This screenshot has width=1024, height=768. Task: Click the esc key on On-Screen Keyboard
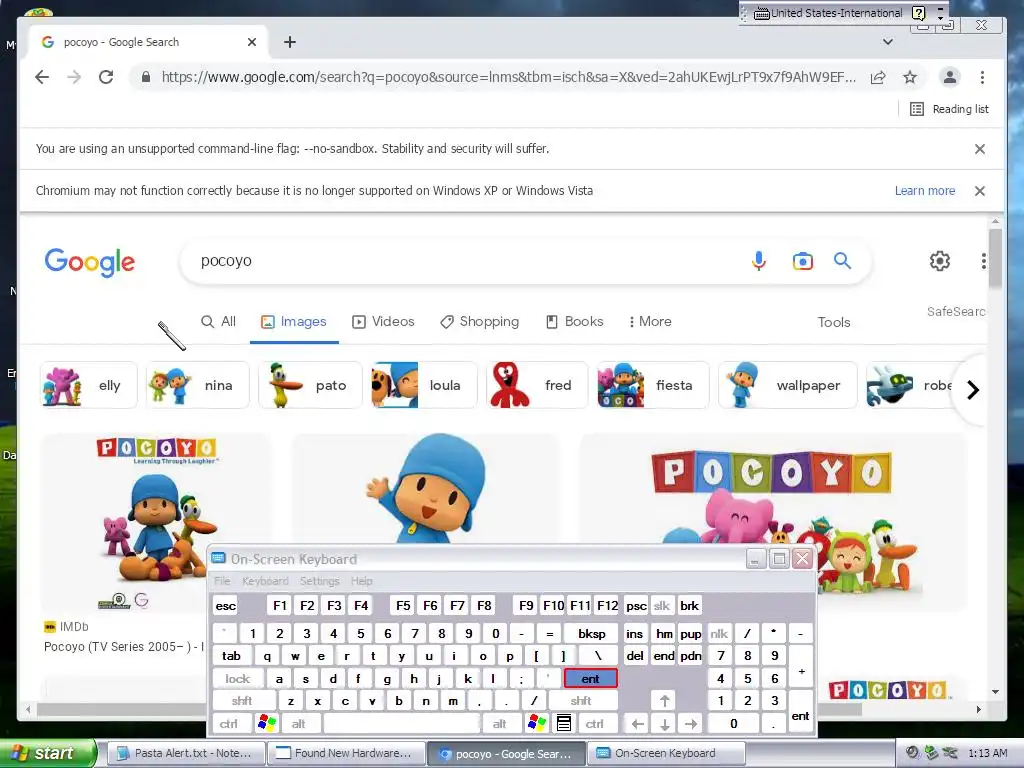coord(226,606)
